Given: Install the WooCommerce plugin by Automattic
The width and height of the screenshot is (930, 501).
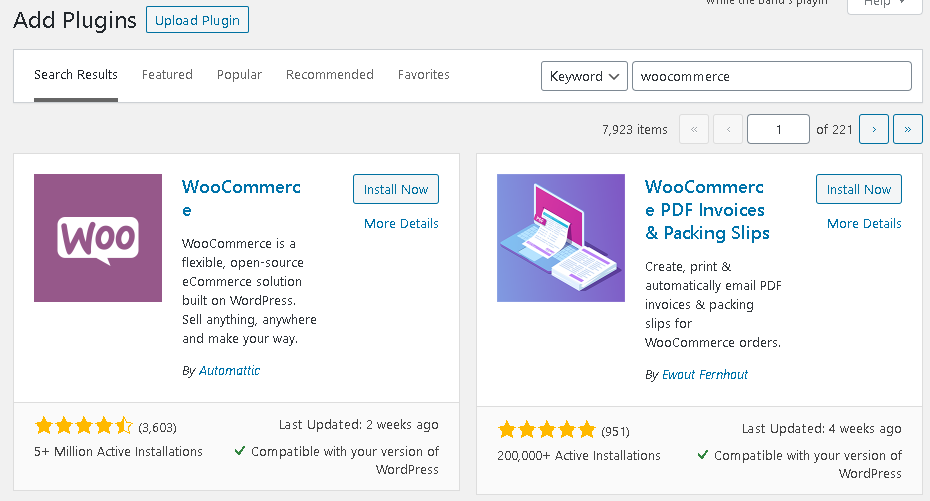Looking at the screenshot, I should point(396,189).
